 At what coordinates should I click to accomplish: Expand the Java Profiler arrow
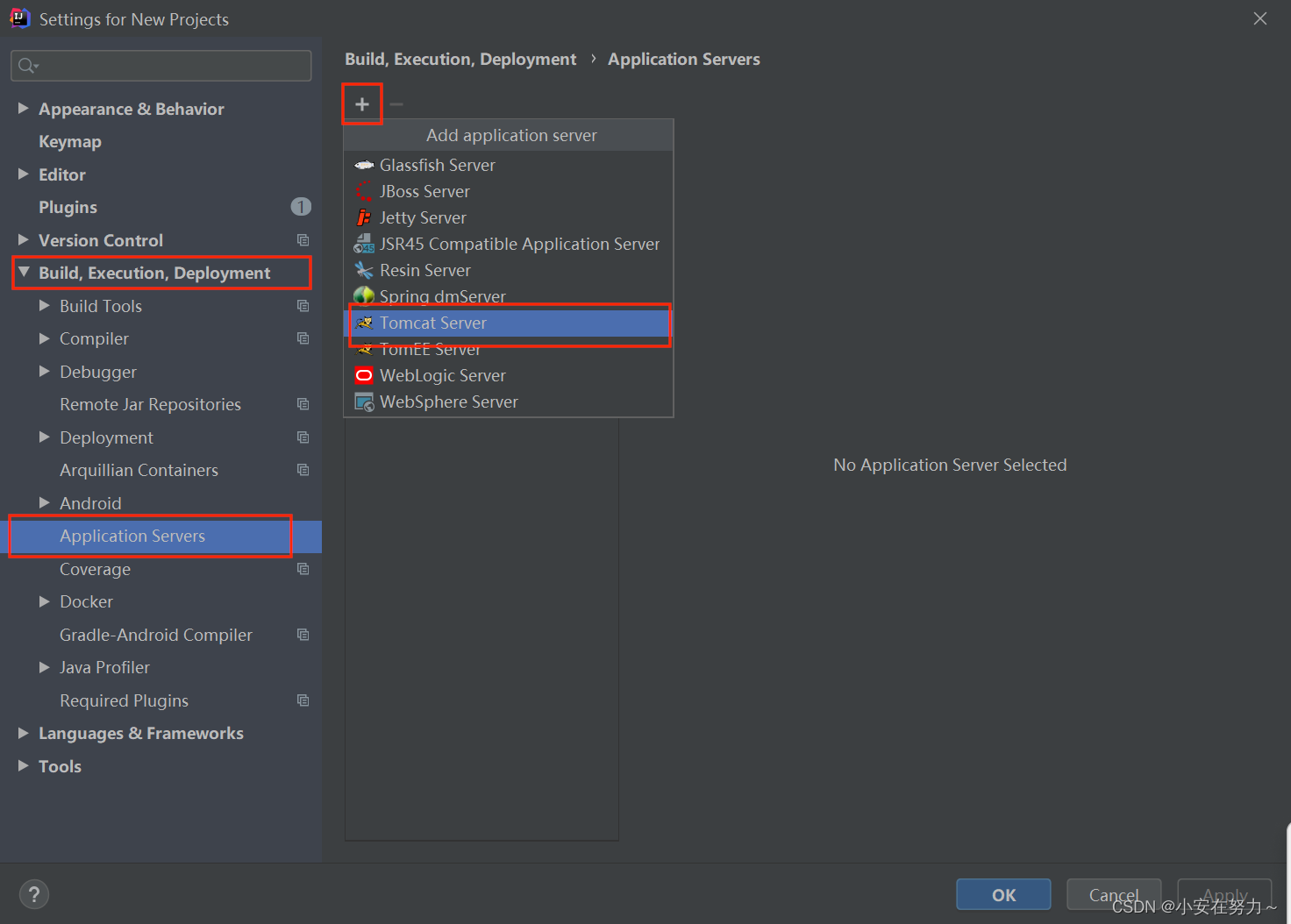click(45, 667)
